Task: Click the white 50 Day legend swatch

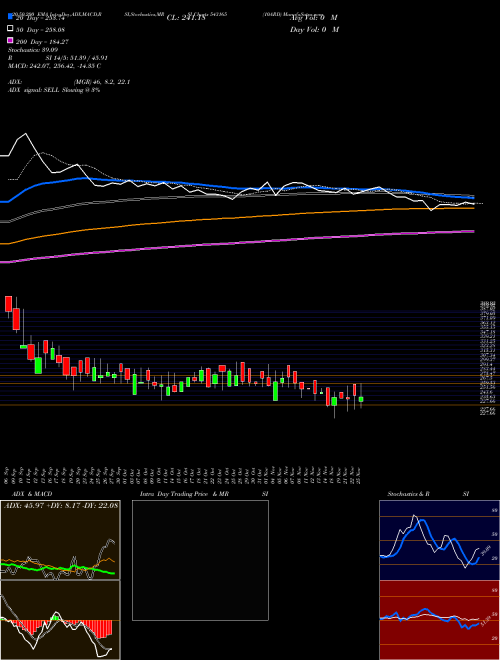Action: pyautogui.click(x=11, y=29)
